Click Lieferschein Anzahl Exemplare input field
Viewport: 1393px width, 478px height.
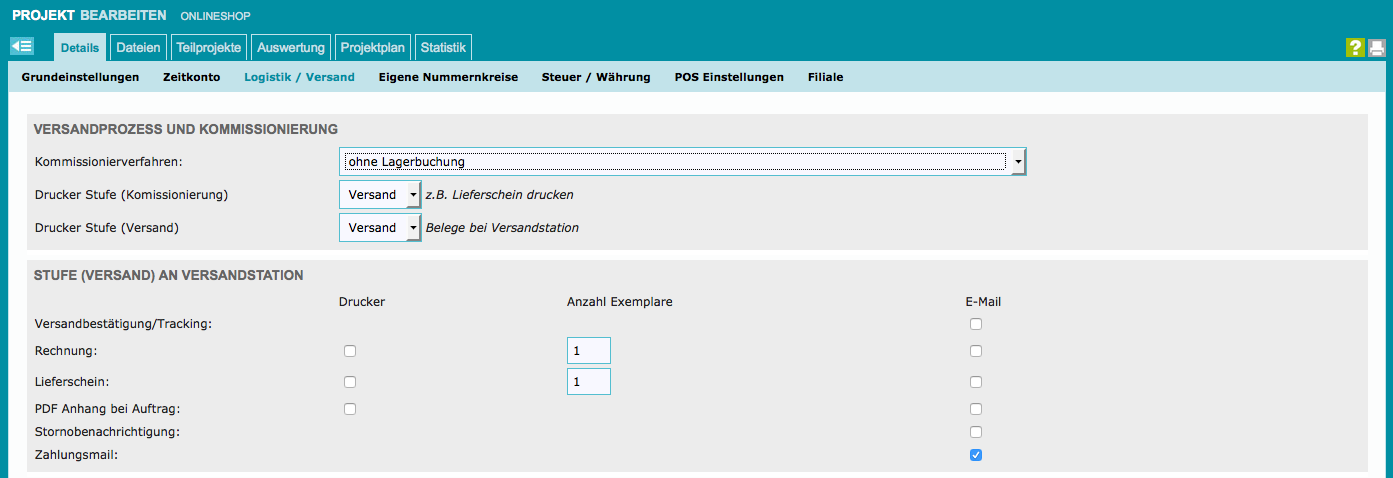pos(588,382)
